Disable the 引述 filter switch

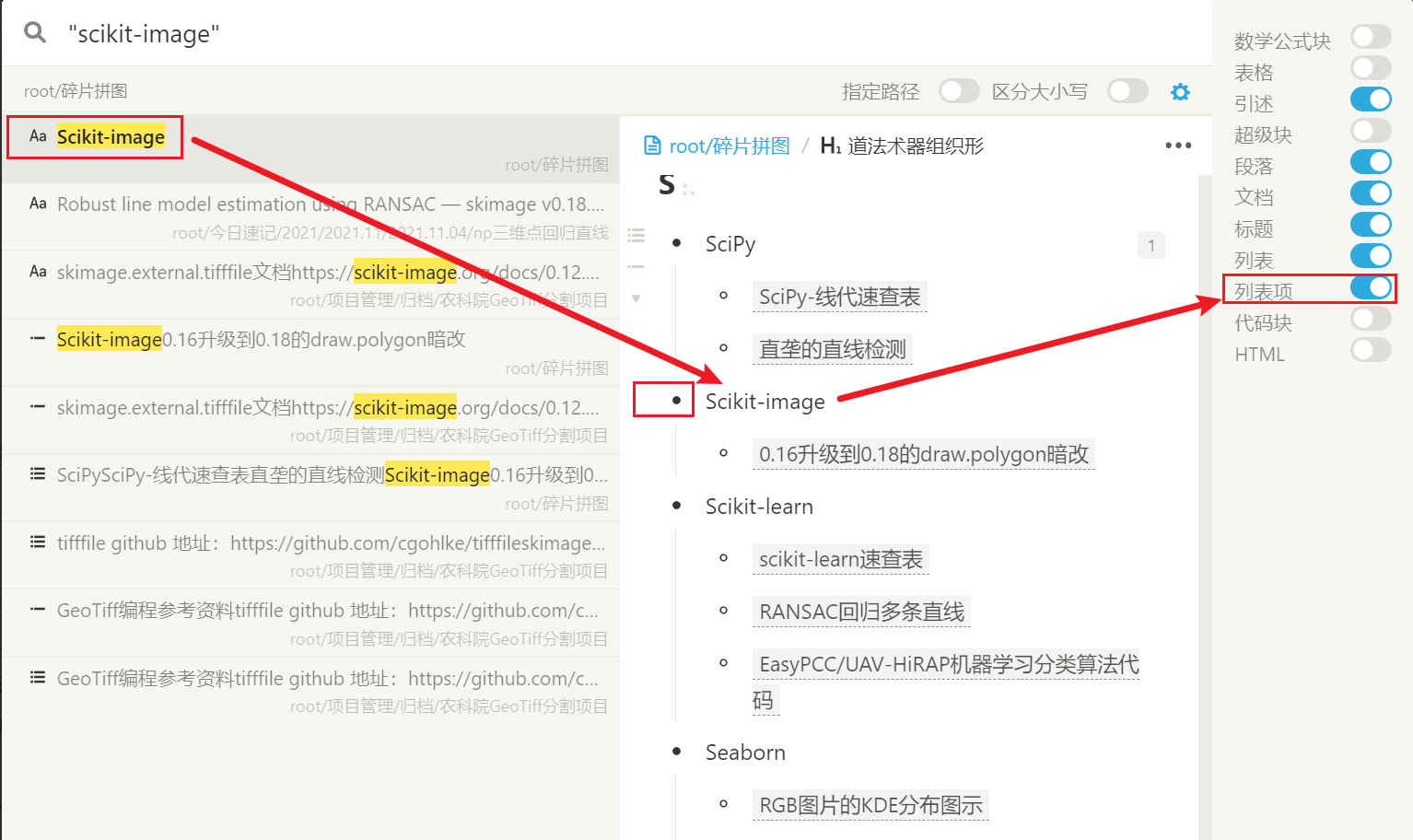(x=1371, y=99)
